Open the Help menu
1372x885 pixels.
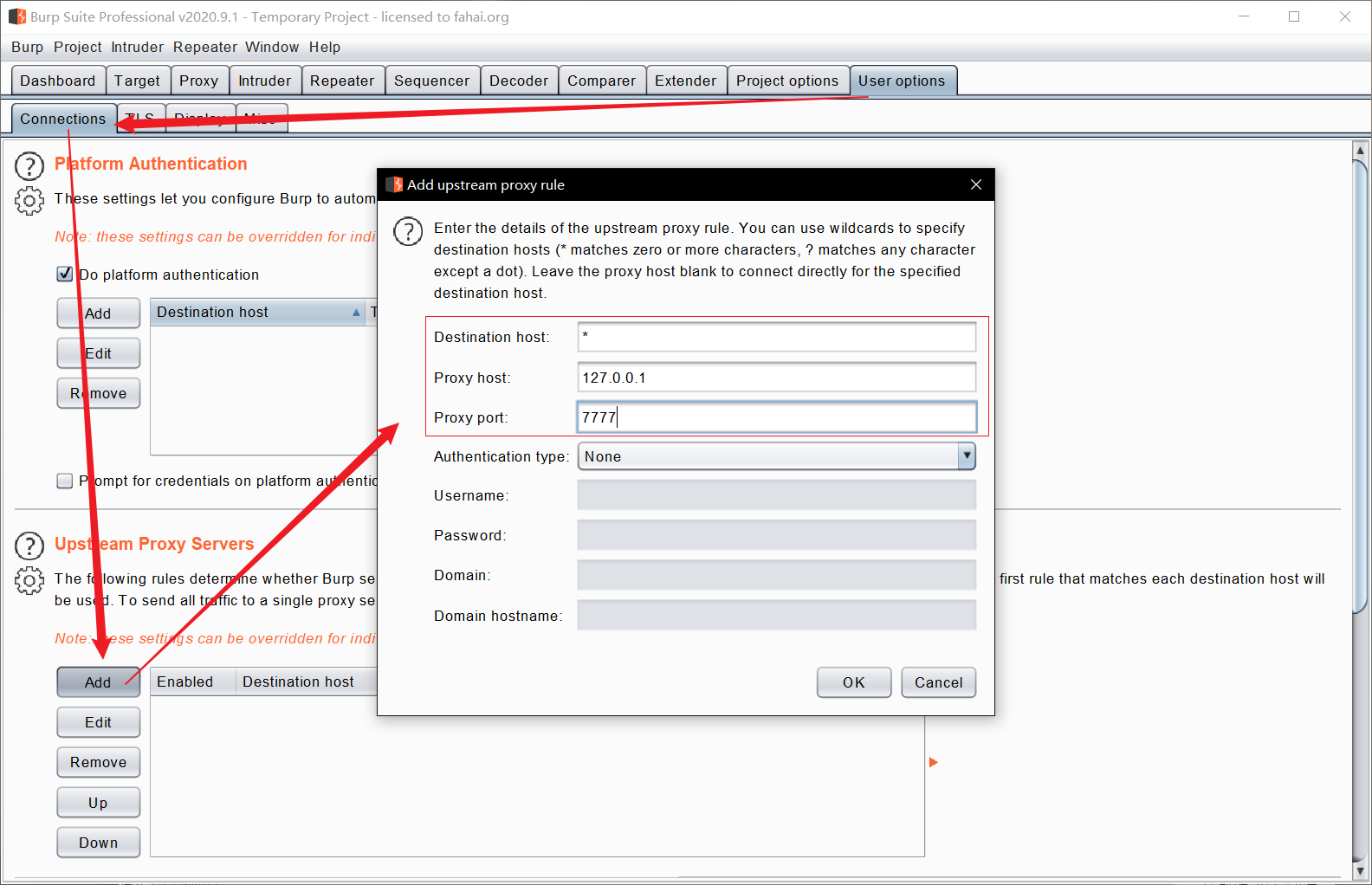click(325, 47)
